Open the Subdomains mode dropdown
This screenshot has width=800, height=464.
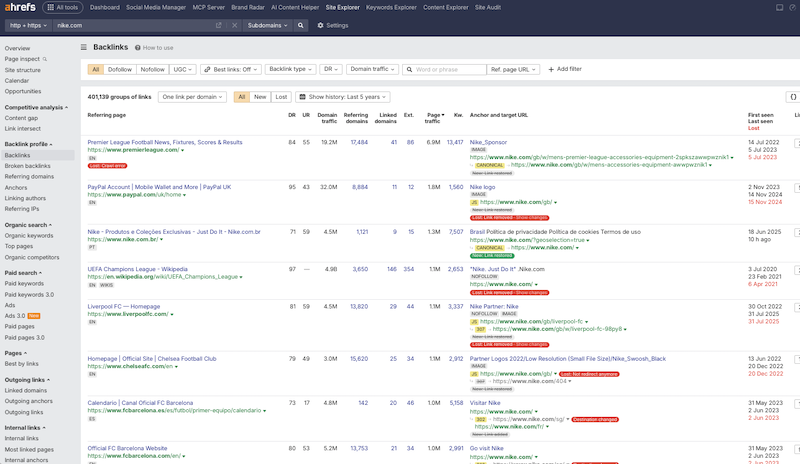pos(267,25)
